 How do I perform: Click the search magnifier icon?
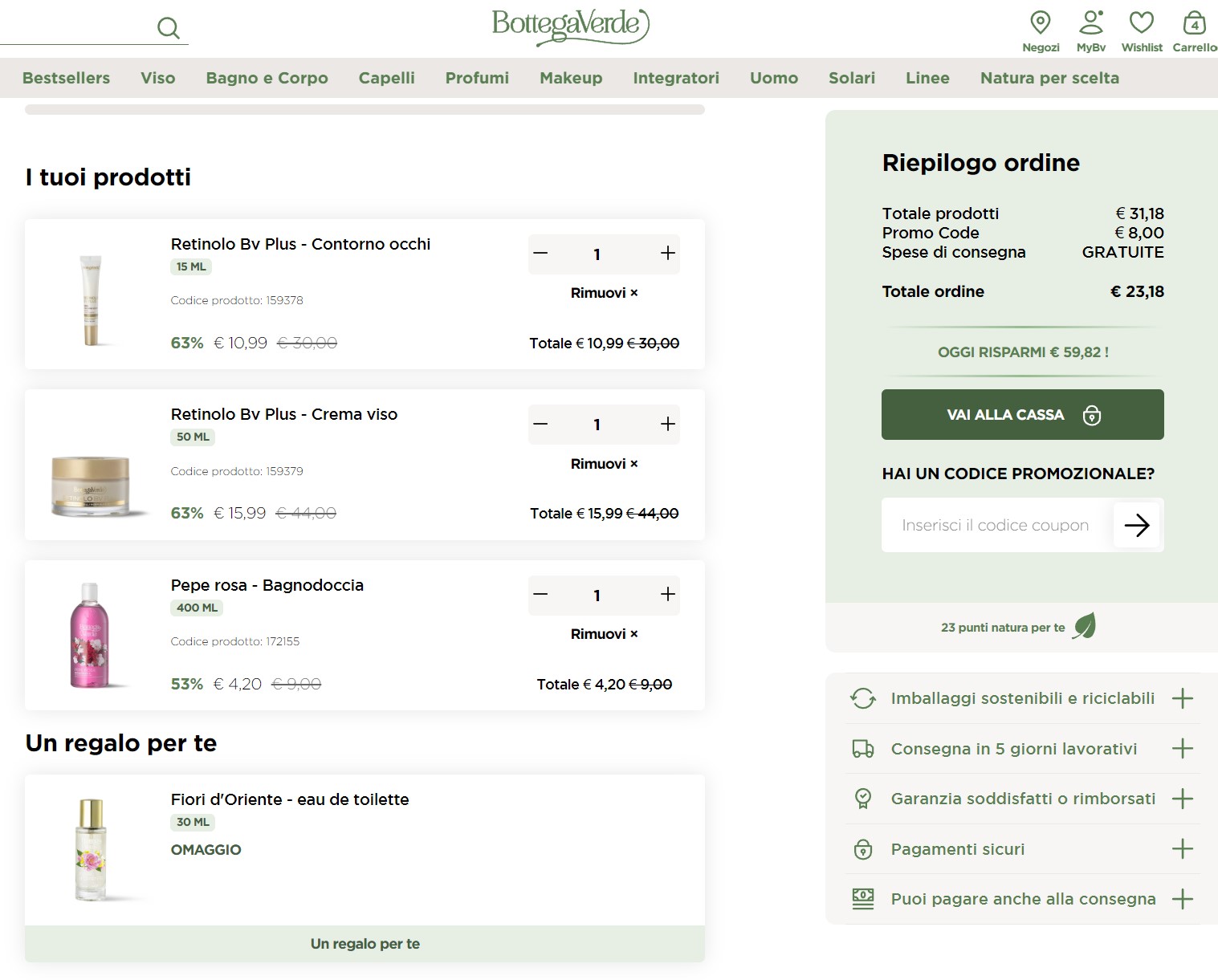click(x=168, y=28)
